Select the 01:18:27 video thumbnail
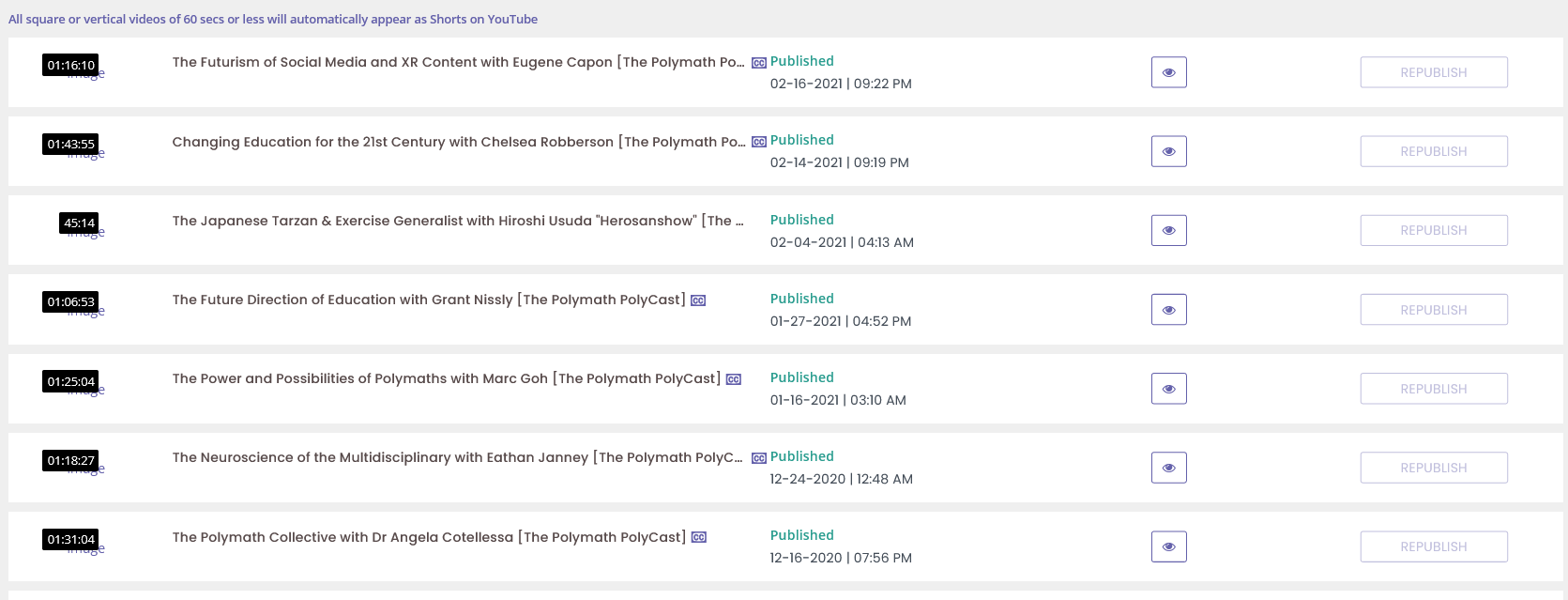Image resolution: width=1568 pixels, height=600 pixels. [72, 461]
